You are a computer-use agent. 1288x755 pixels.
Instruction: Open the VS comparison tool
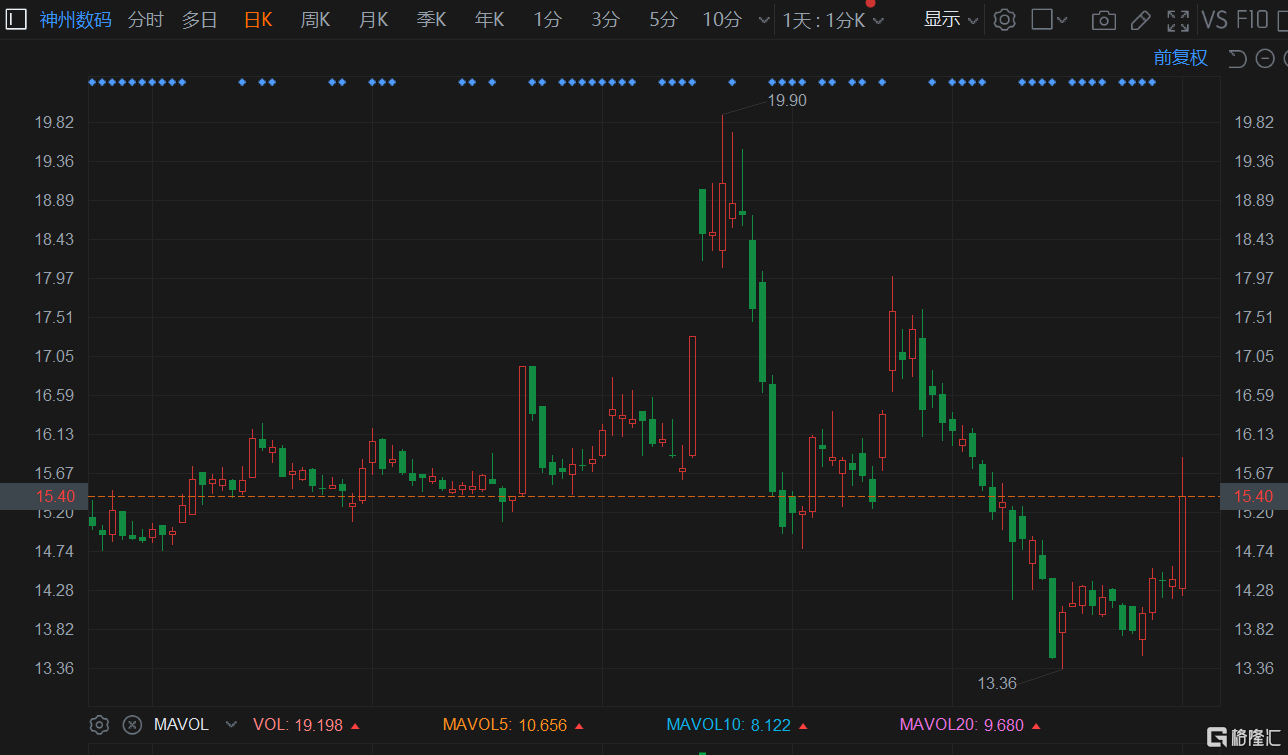pyautogui.click(x=1215, y=19)
